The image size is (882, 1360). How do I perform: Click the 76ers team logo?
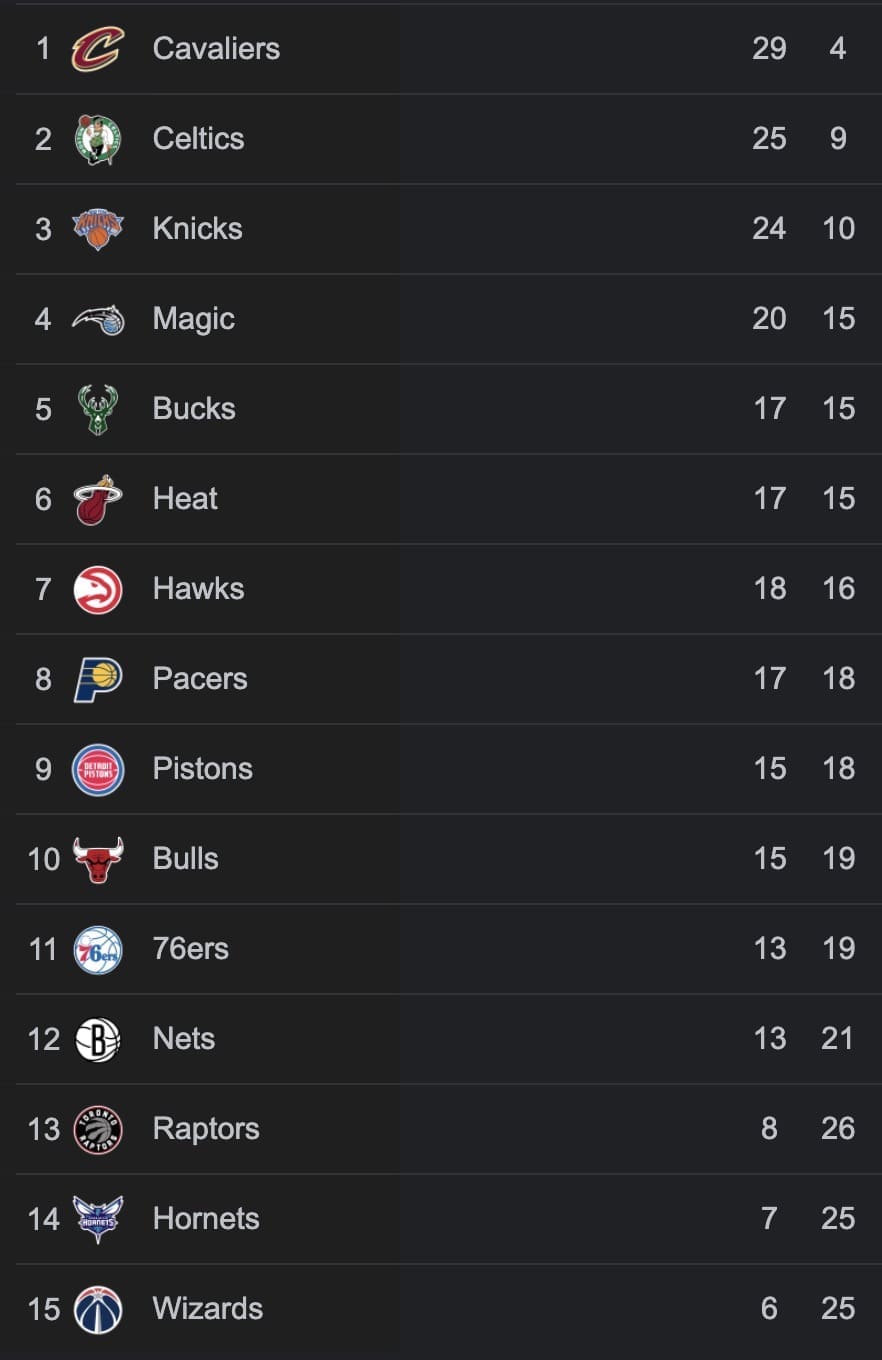click(98, 949)
